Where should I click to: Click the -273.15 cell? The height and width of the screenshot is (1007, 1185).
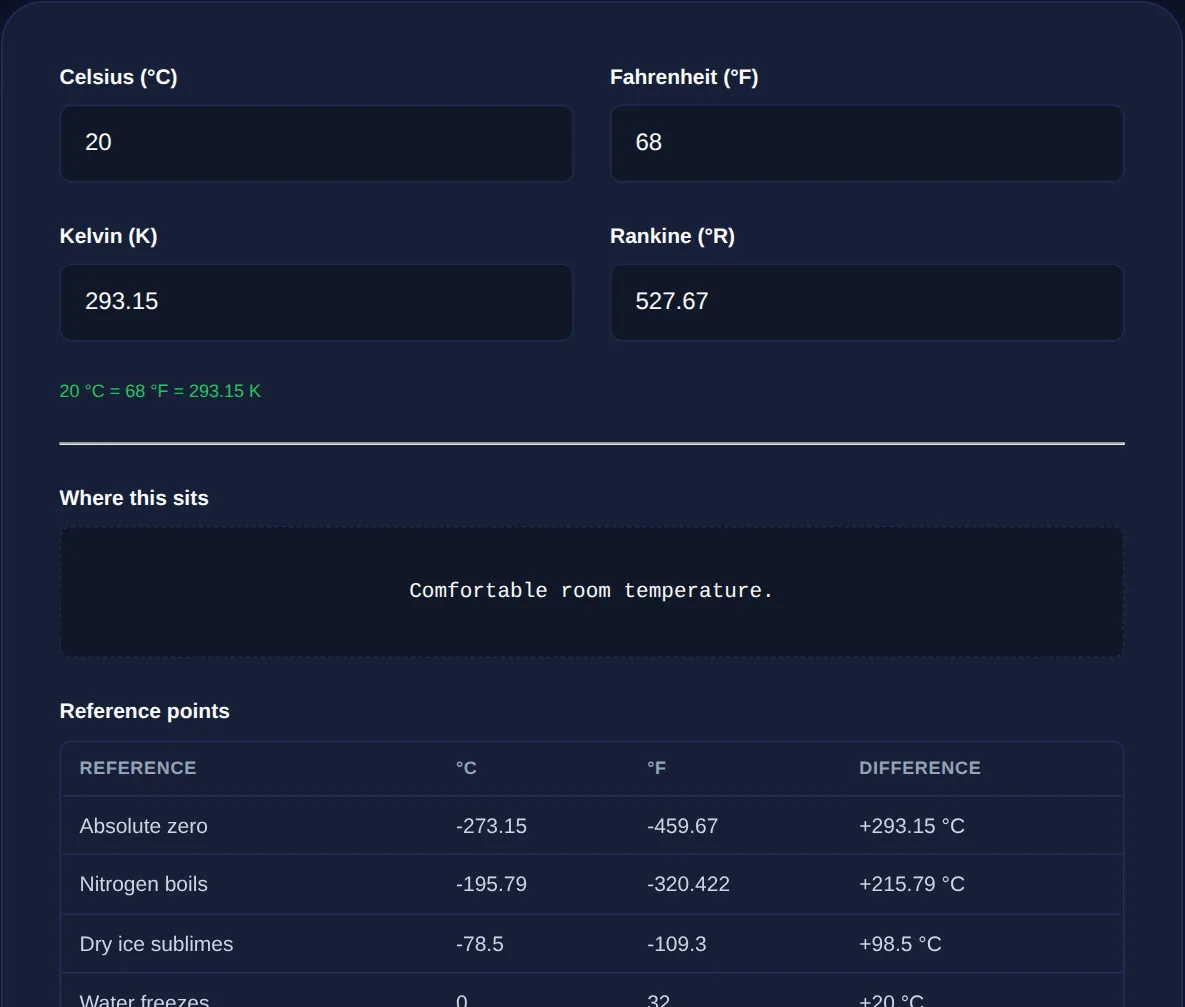[x=491, y=826]
